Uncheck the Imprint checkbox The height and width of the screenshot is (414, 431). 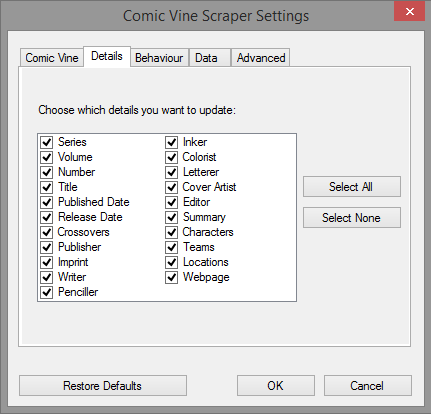point(47,262)
